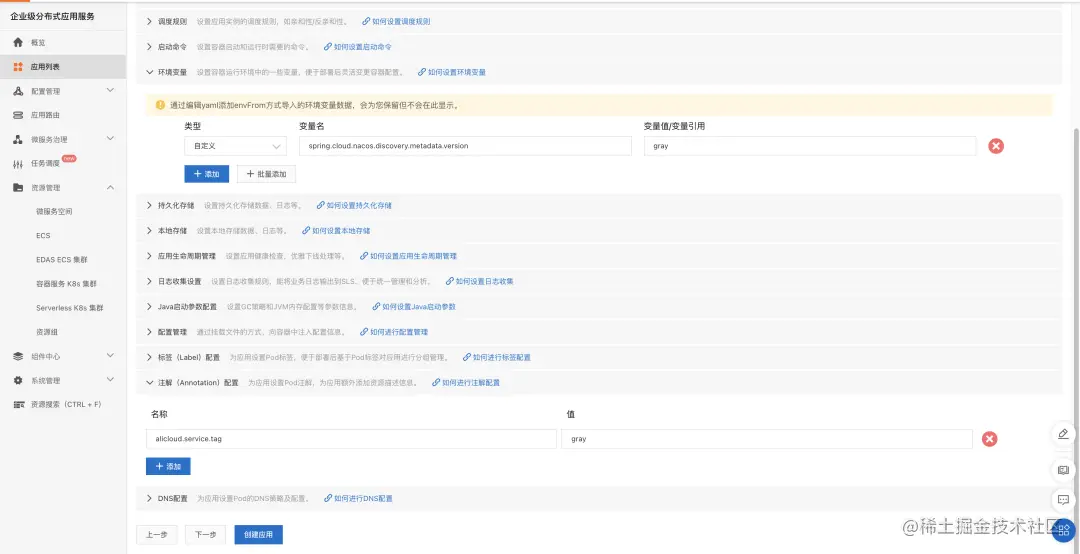This screenshot has width=1080, height=554.
Task: Open the 类型 dropdown showing 自定义
Action: click(x=236, y=146)
